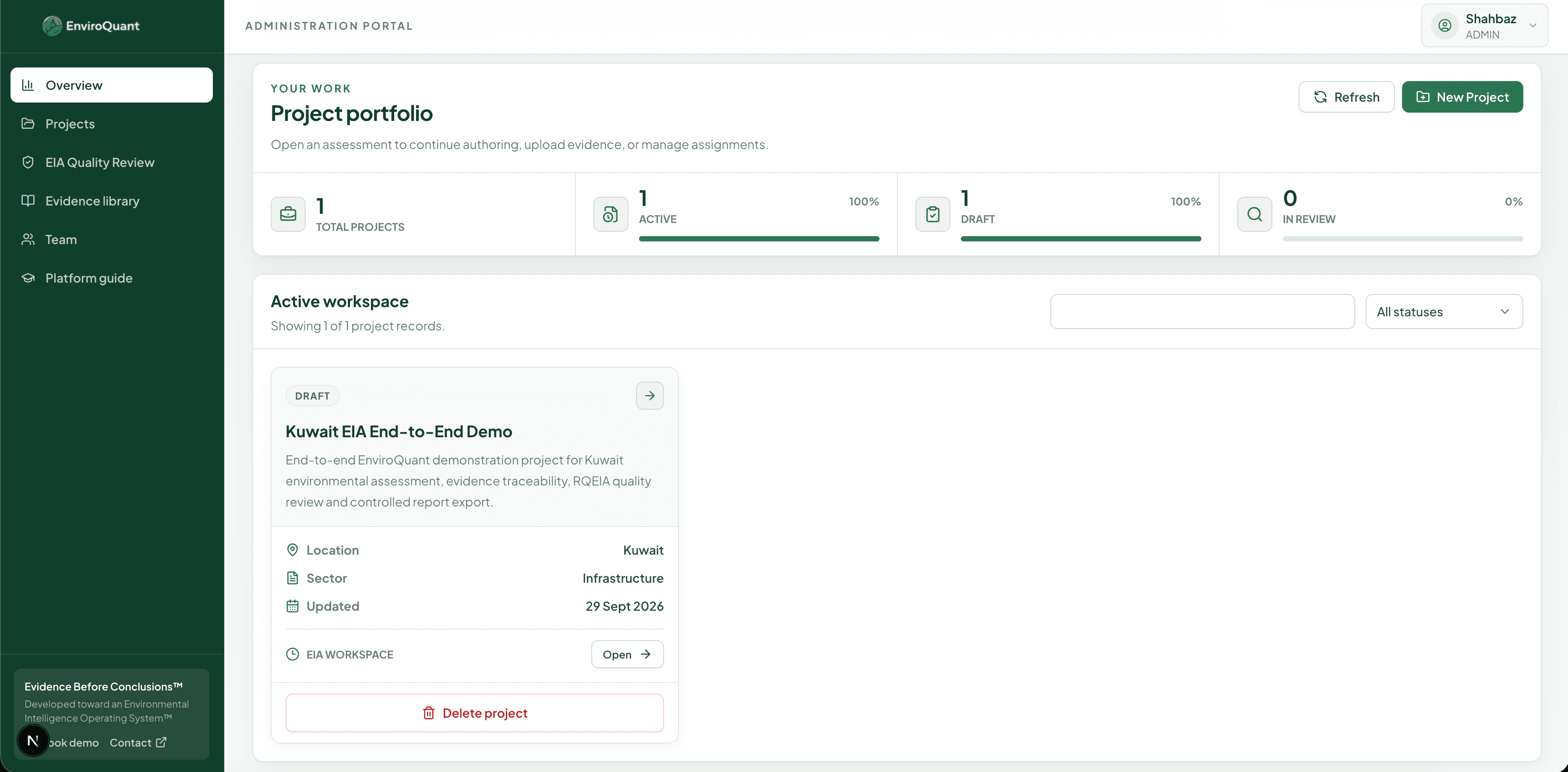Image resolution: width=1568 pixels, height=772 pixels.
Task: Click the Team people icon
Action: (x=28, y=239)
